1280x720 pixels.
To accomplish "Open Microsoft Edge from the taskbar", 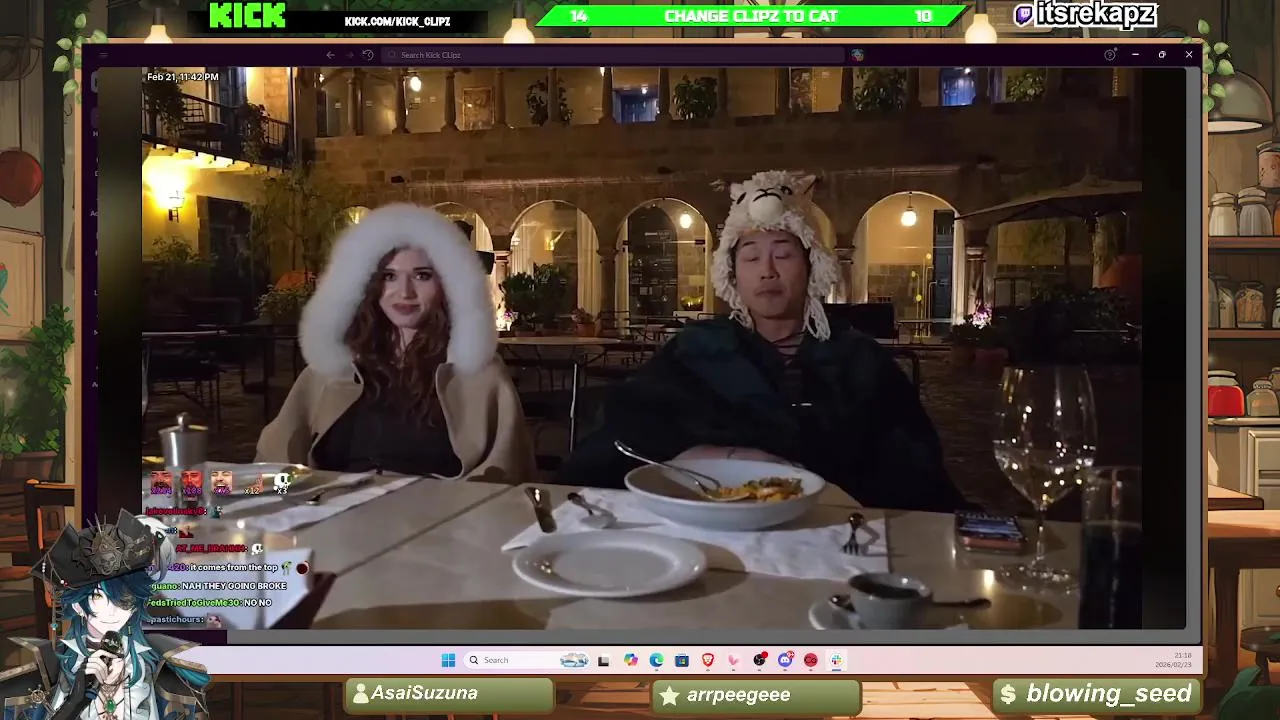I will (x=656, y=660).
